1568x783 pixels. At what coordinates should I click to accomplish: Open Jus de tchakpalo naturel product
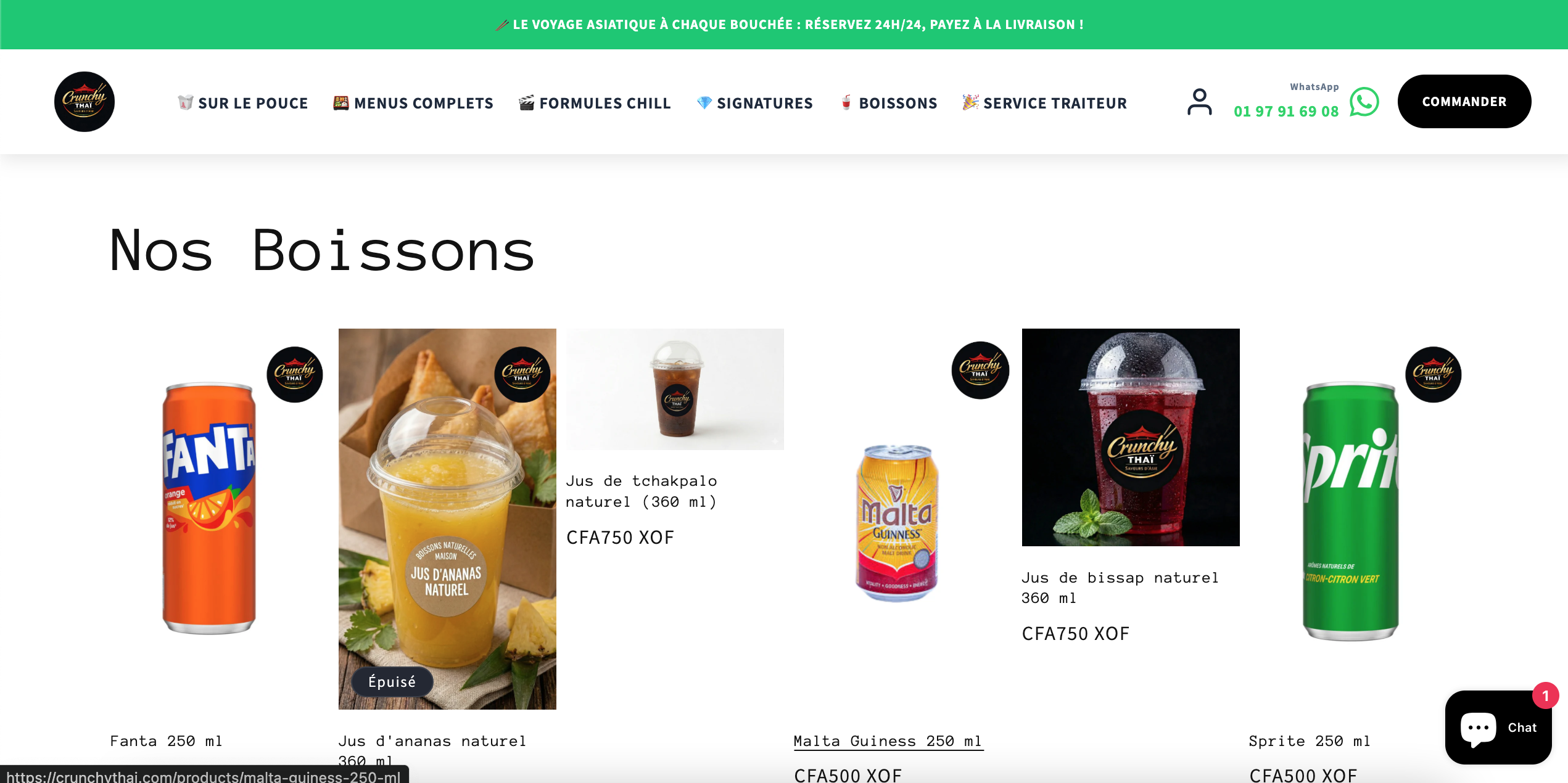642,491
